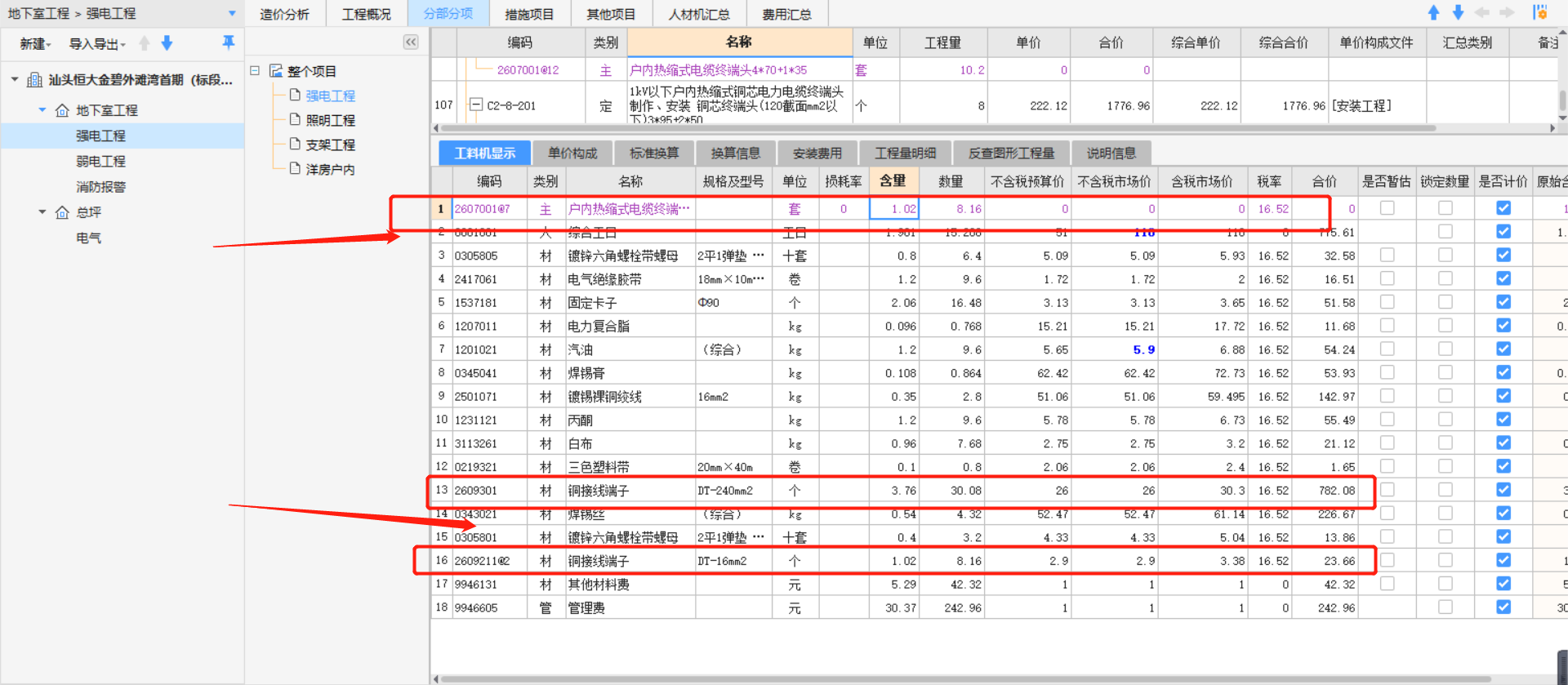Select 弱电工程 in the project tree
The height and width of the screenshot is (685, 1568).
point(100,162)
